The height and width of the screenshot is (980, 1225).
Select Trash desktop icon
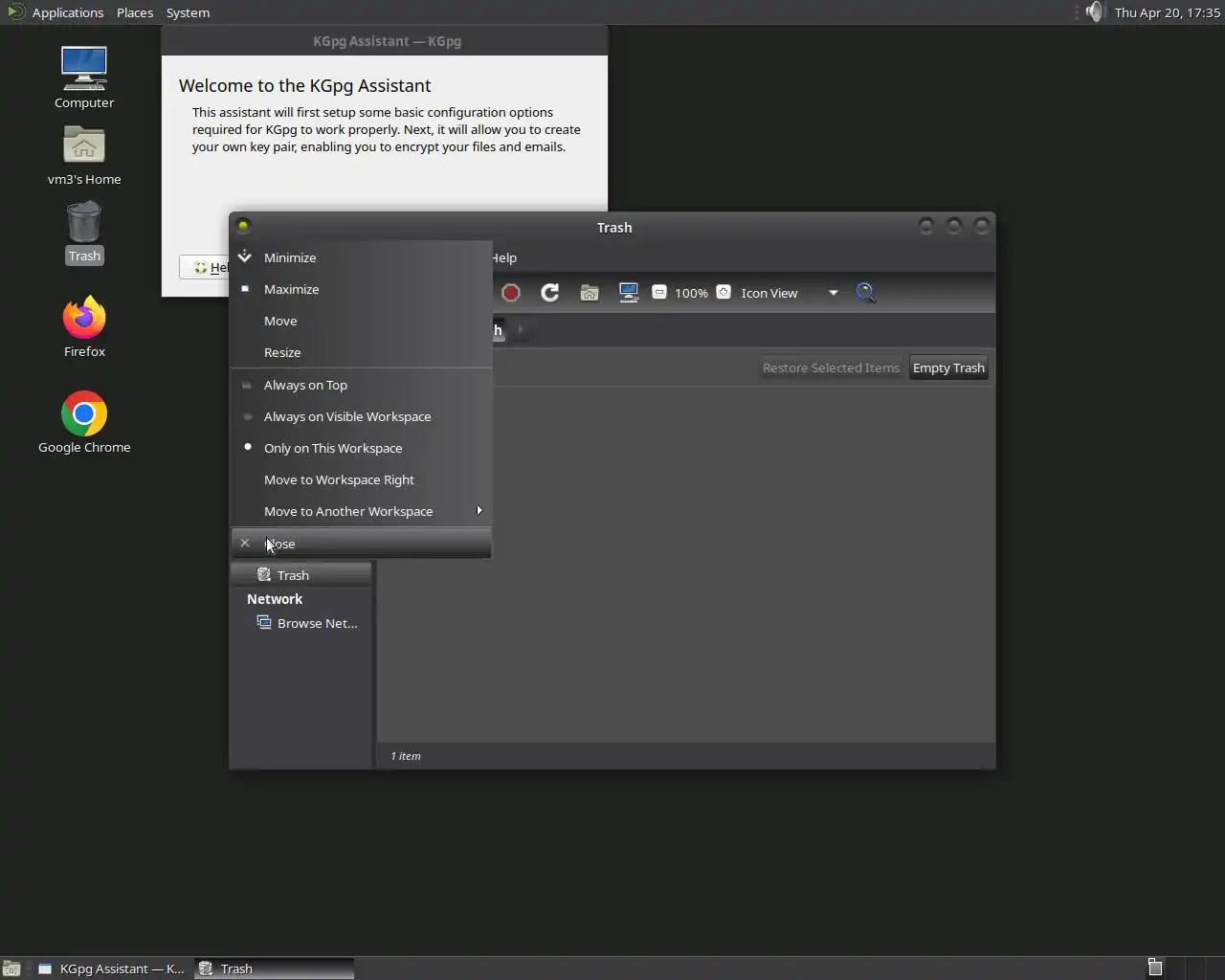(84, 232)
